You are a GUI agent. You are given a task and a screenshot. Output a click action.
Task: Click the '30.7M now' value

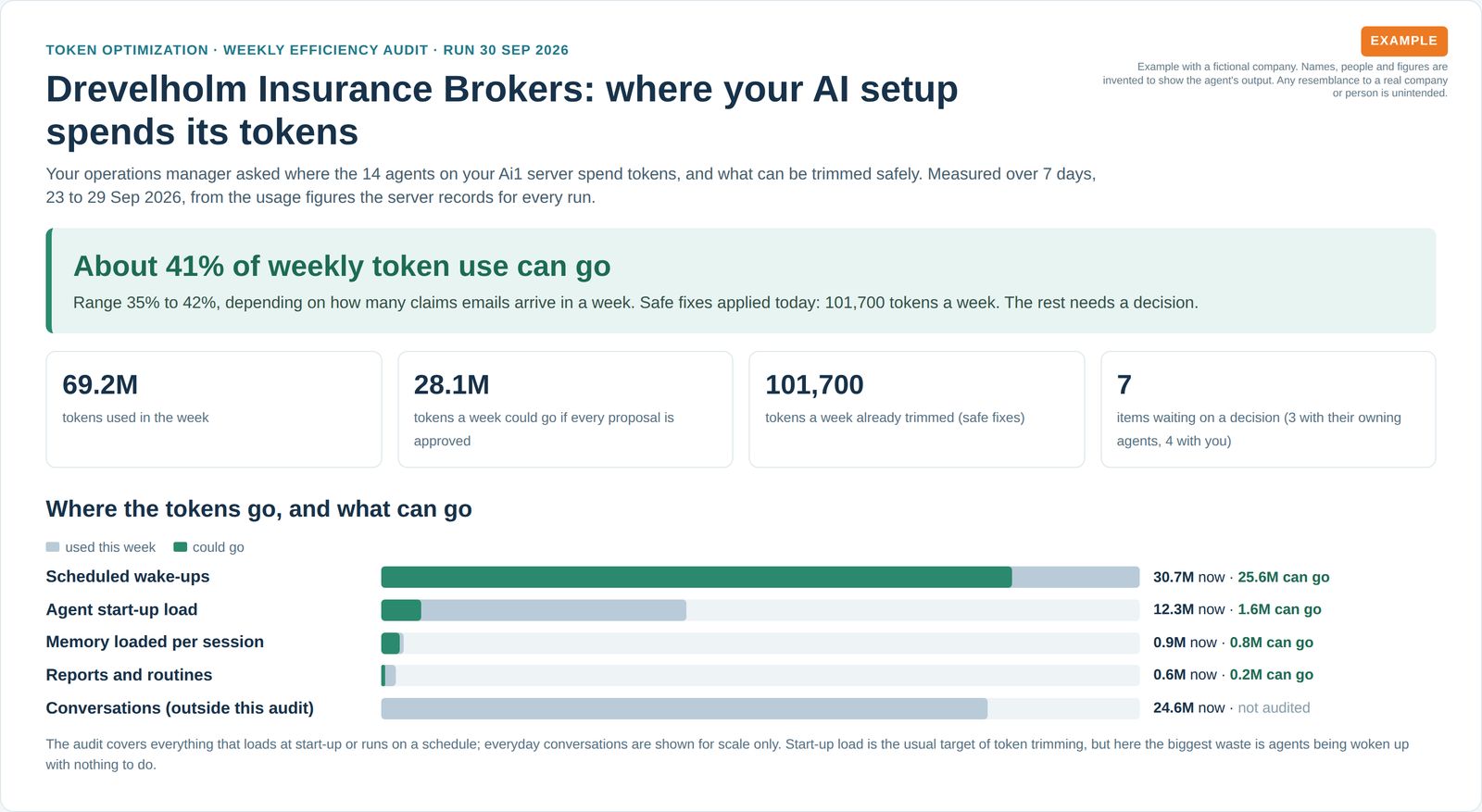(1189, 577)
